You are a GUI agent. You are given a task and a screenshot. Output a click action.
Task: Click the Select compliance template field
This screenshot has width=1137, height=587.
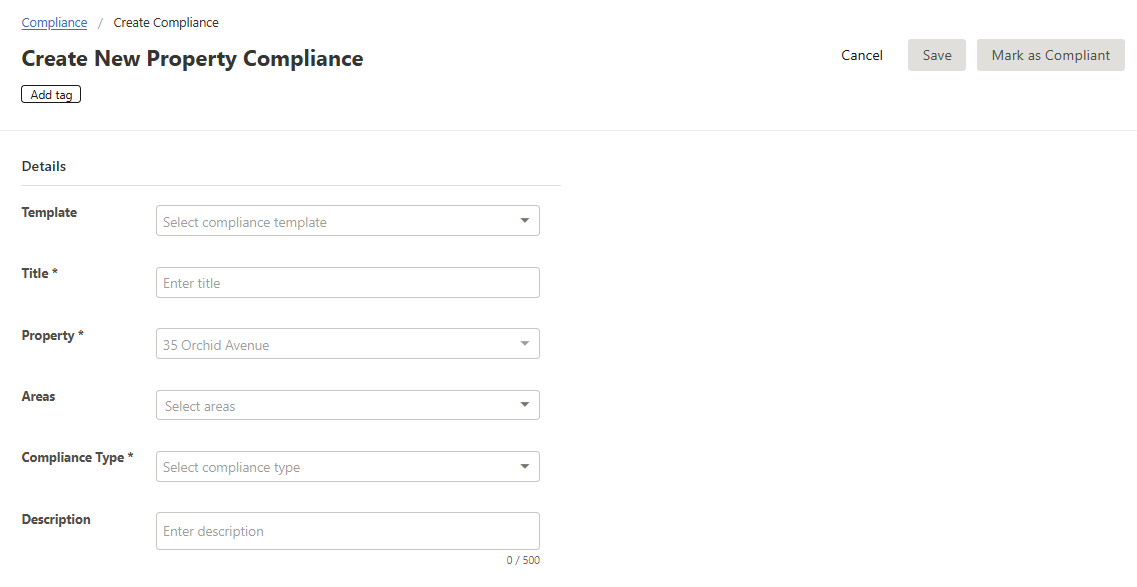[x=335, y=221]
